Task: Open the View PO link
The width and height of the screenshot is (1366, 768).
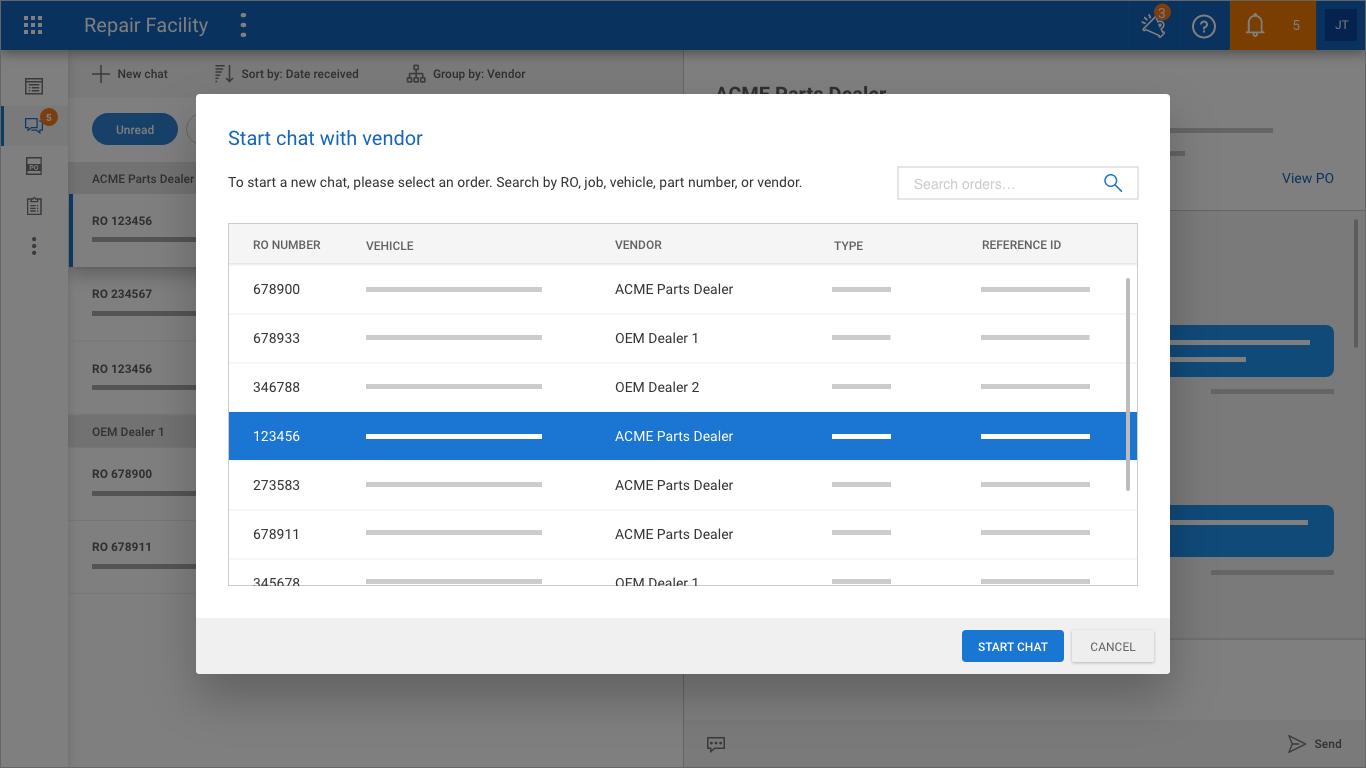Action: (1308, 178)
